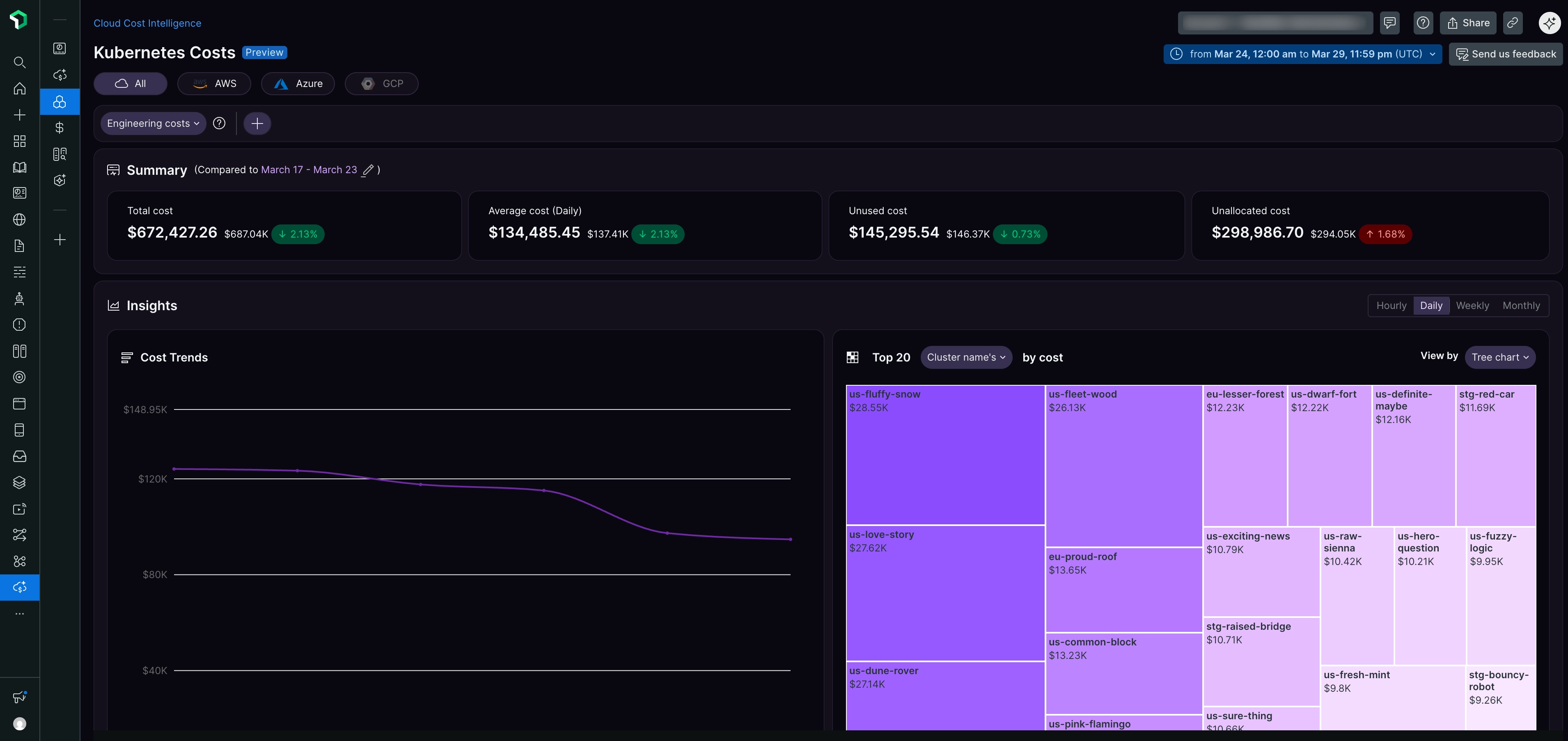Open the Cloud Cost Intelligence breadcrumb link
Image resolution: width=1568 pixels, height=741 pixels.
tap(147, 23)
